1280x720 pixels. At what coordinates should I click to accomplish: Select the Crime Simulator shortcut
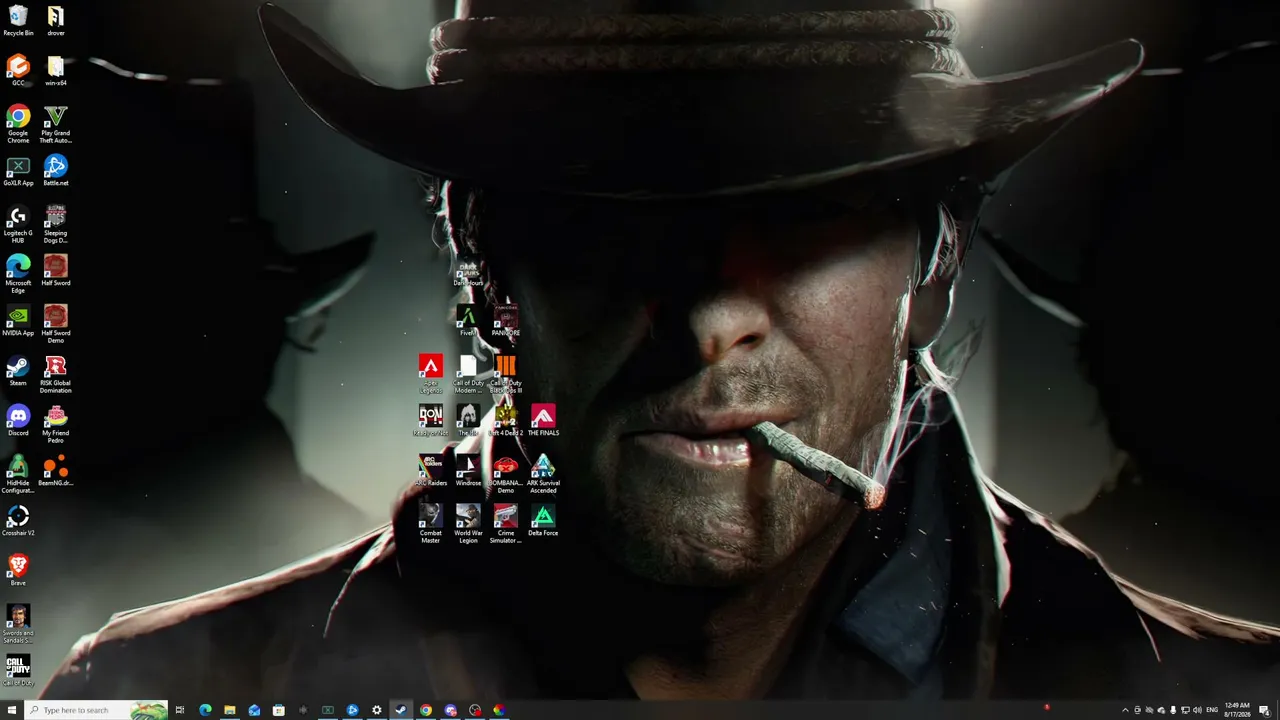tap(506, 523)
